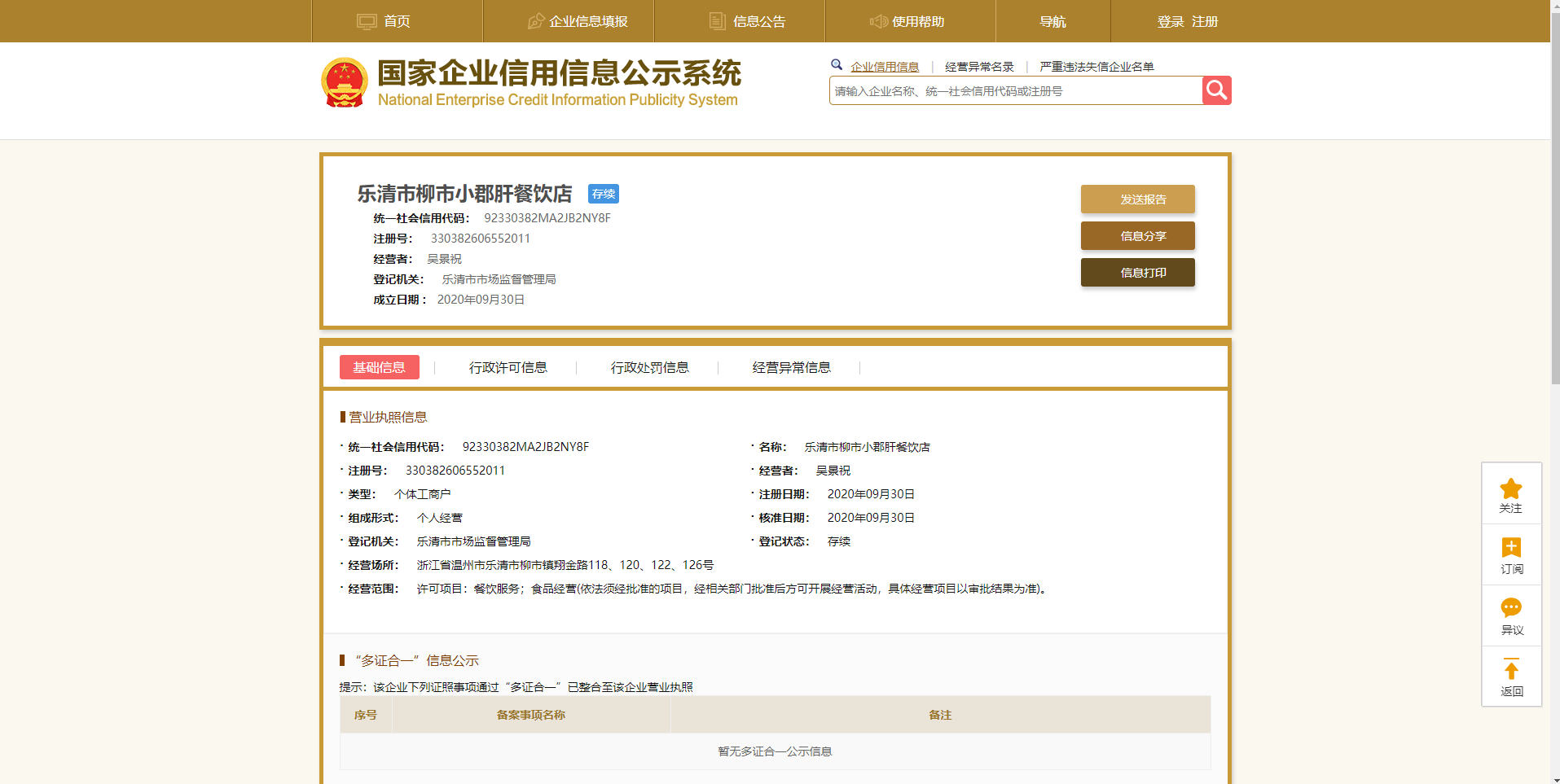Switch to the 行政处罚信息 tab
The image size is (1560, 784).
coord(650,367)
